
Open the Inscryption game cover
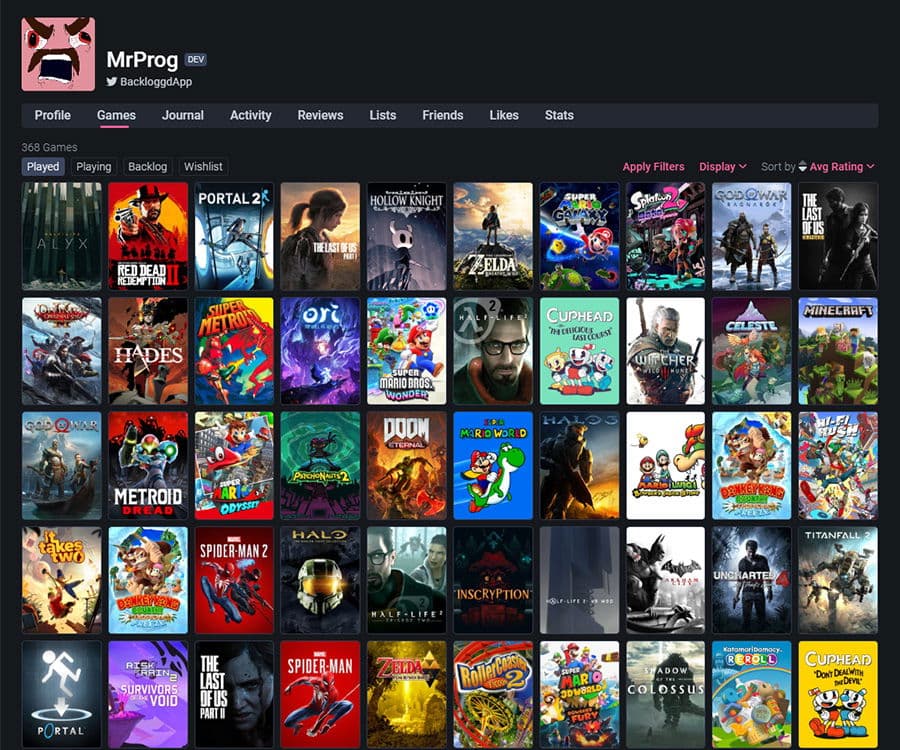[493, 581]
